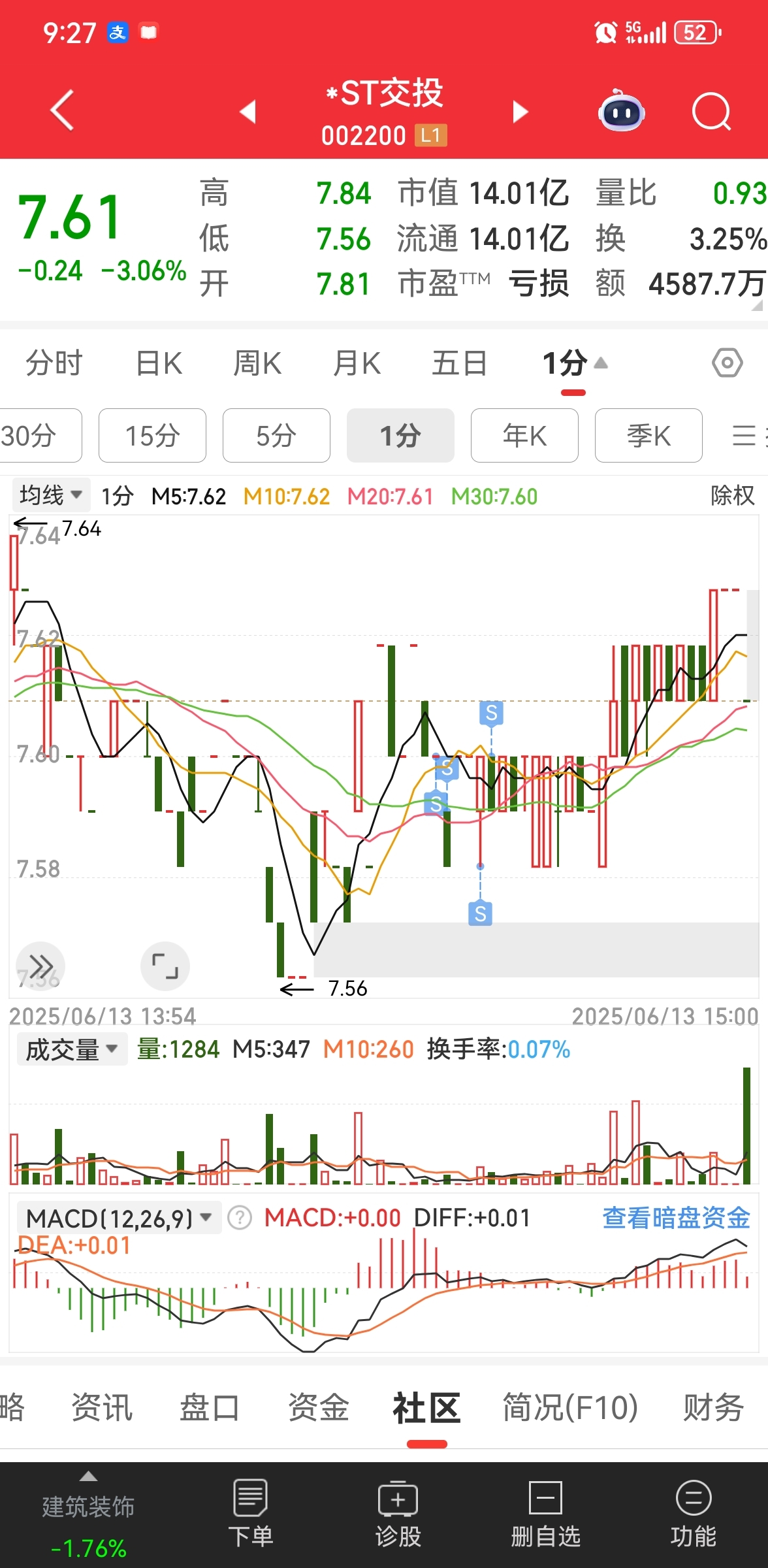Select the 季K period button

(x=648, y=435)
